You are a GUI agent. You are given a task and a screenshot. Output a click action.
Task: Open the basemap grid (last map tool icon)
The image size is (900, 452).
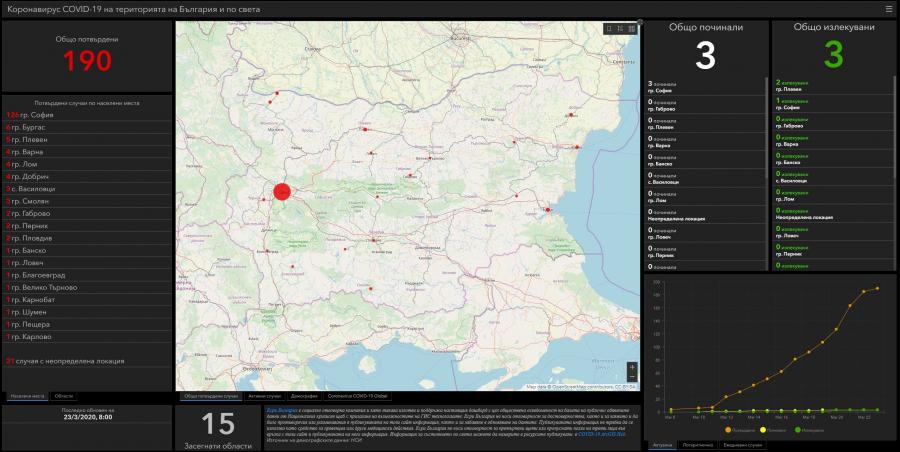click(631, 29)
